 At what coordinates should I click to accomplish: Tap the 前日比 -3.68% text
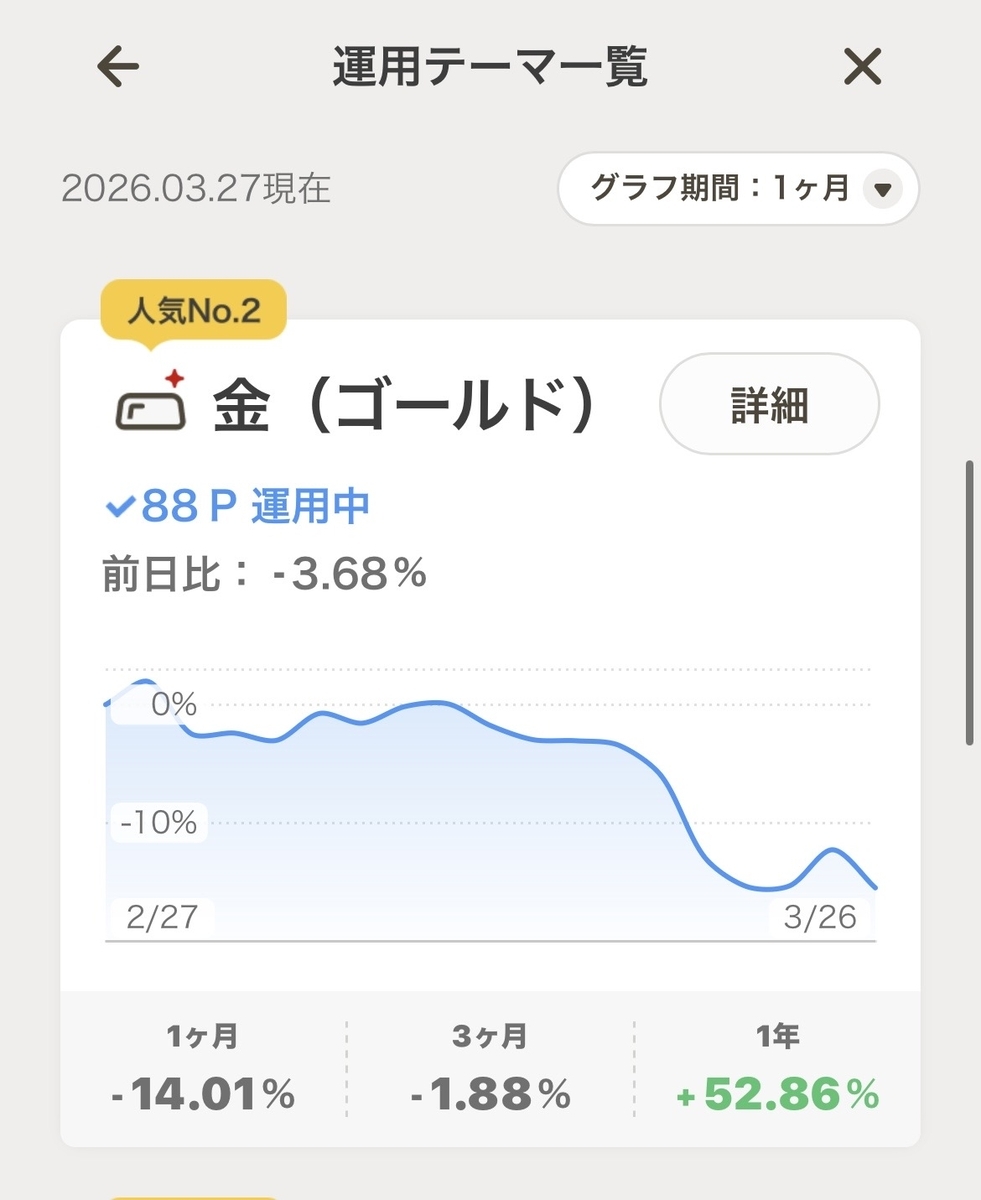coord(265,574)
